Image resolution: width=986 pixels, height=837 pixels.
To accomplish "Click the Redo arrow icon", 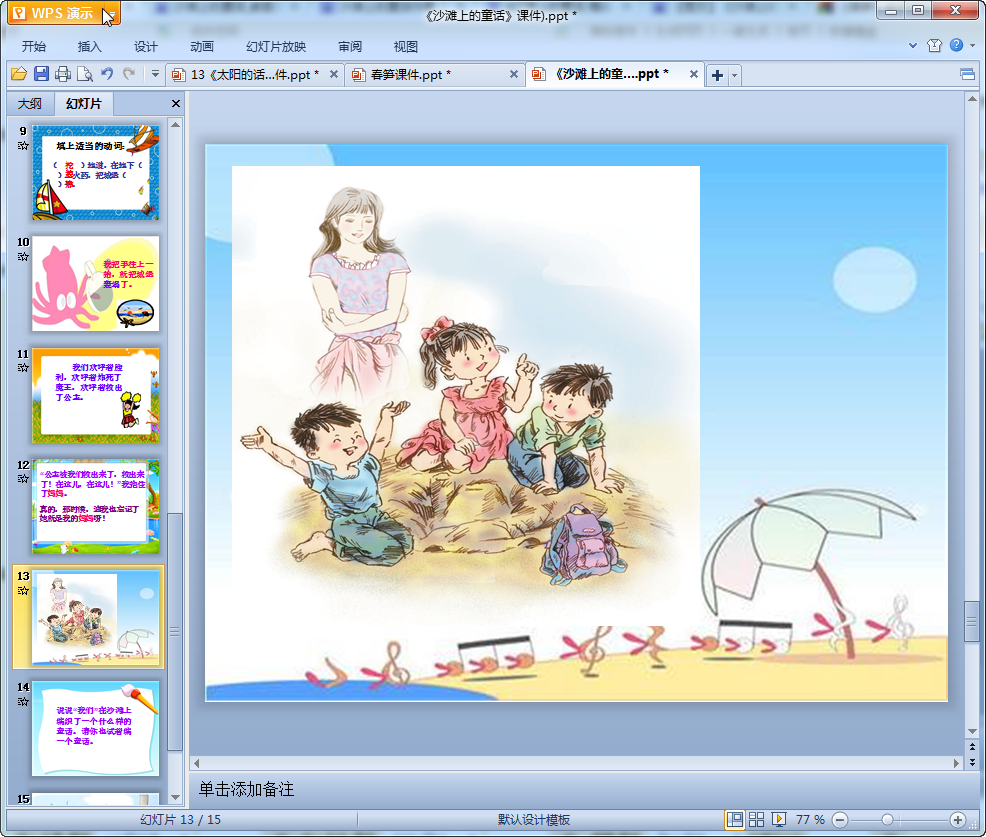I will click(129, 74).
